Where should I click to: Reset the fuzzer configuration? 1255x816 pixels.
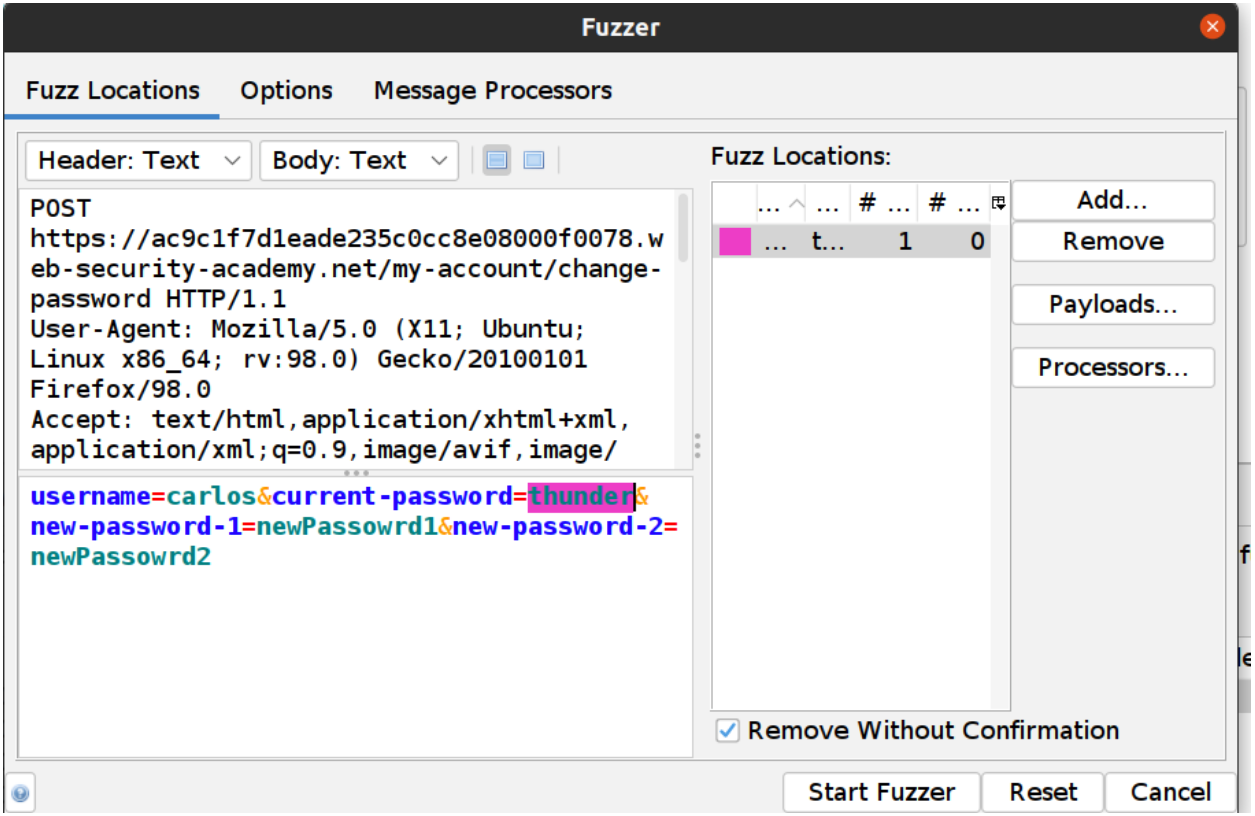(1042, 792)
